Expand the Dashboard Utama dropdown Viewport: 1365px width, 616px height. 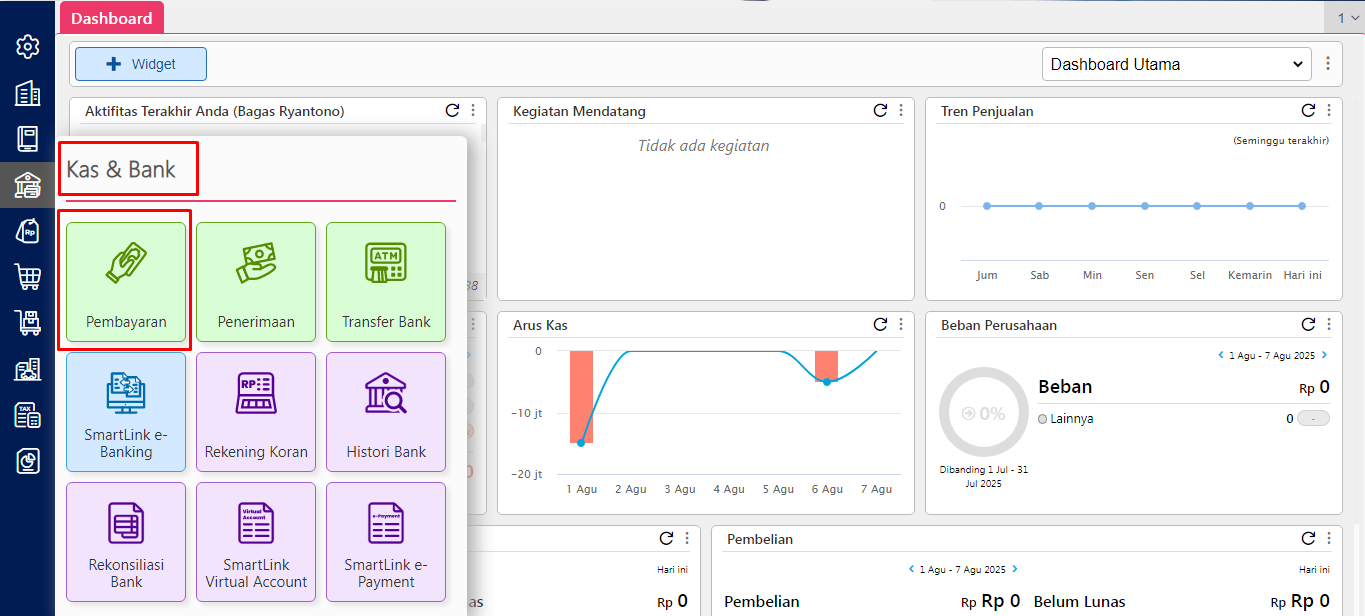tap(1176, 64)
